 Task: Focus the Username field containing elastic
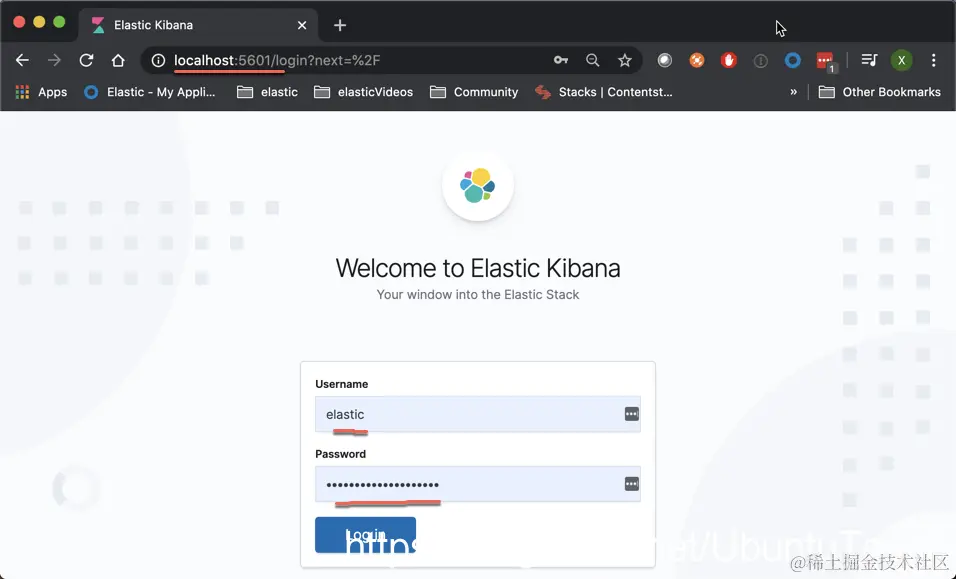click(477, 414)
